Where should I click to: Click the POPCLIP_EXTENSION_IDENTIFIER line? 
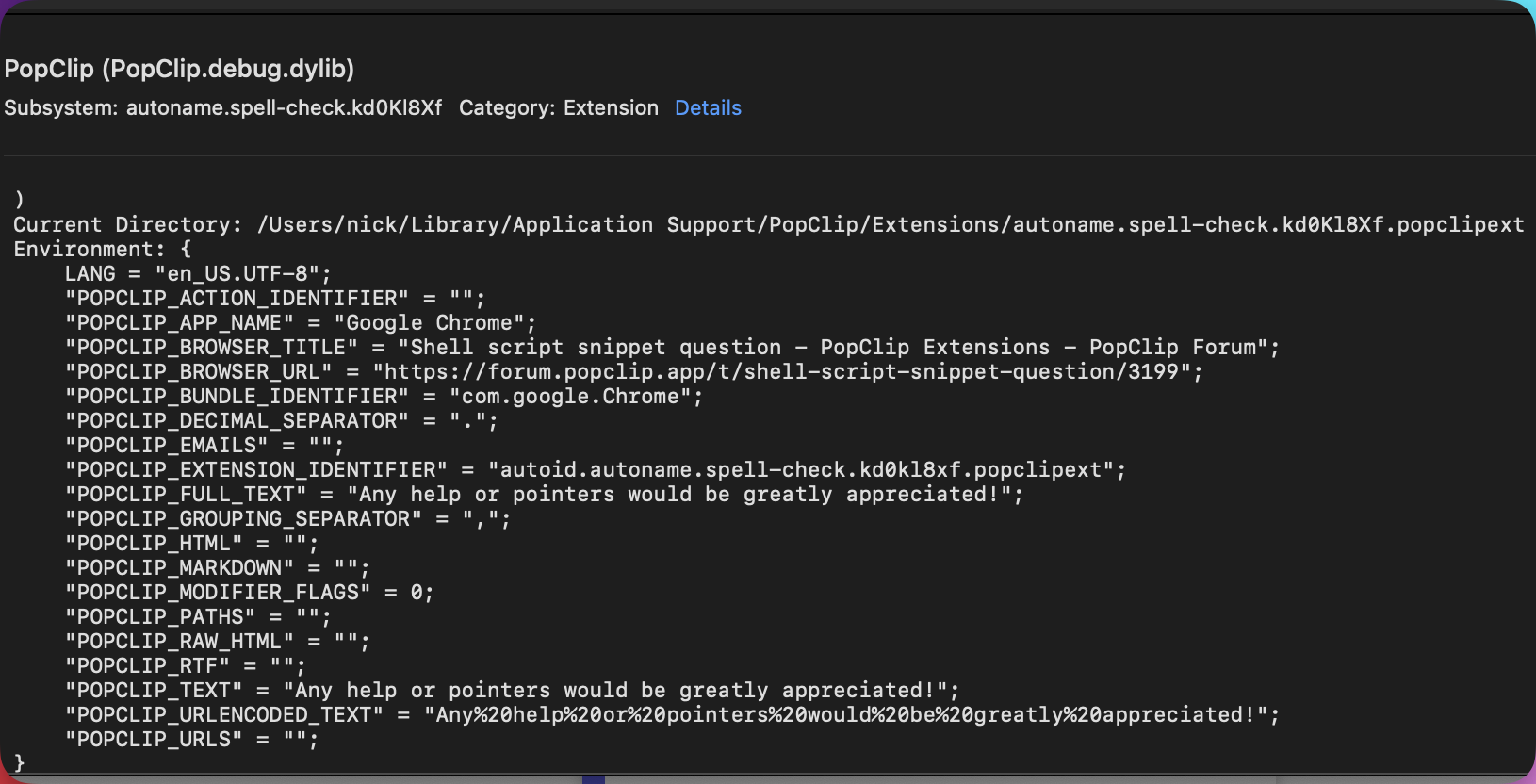tap(595, 469)
